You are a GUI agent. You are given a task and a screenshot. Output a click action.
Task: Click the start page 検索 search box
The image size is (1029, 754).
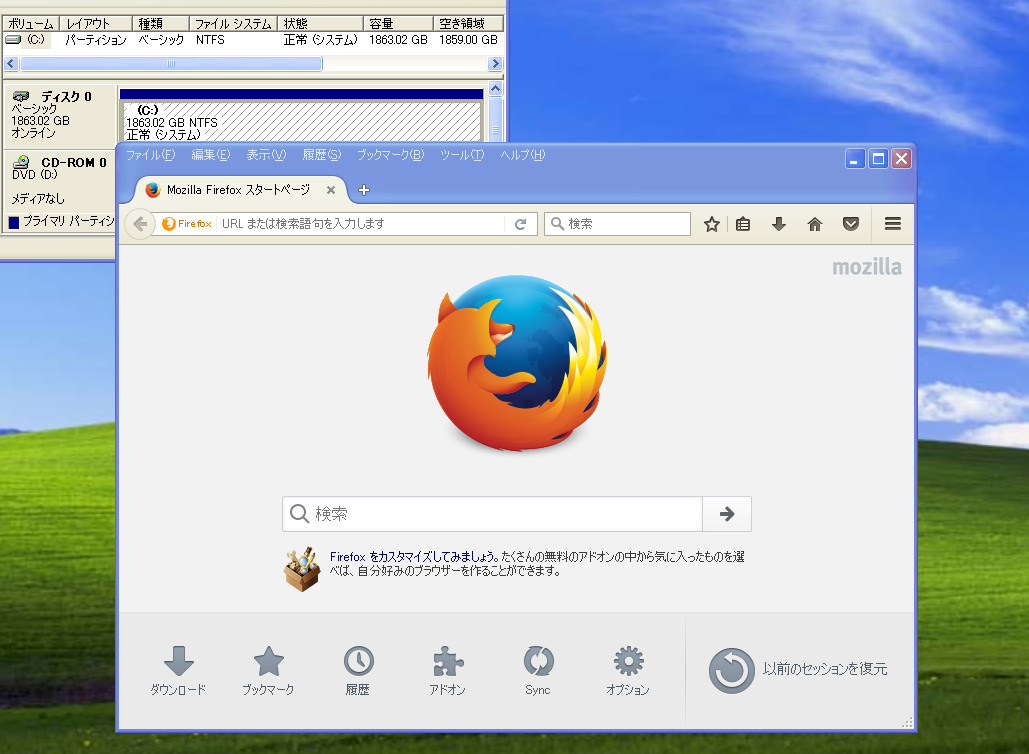point(492,514)
